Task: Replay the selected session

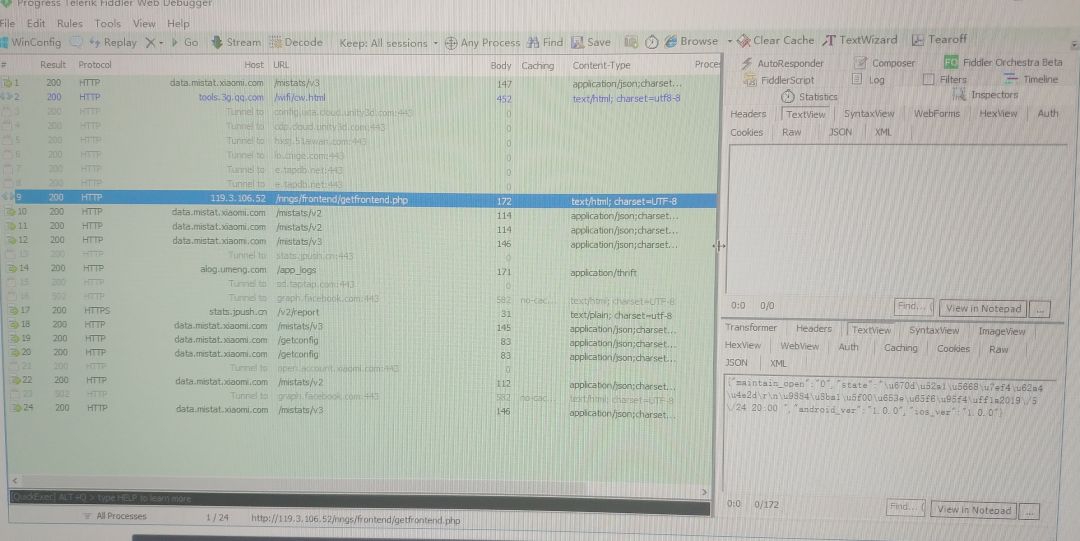Action: [114, 42]
